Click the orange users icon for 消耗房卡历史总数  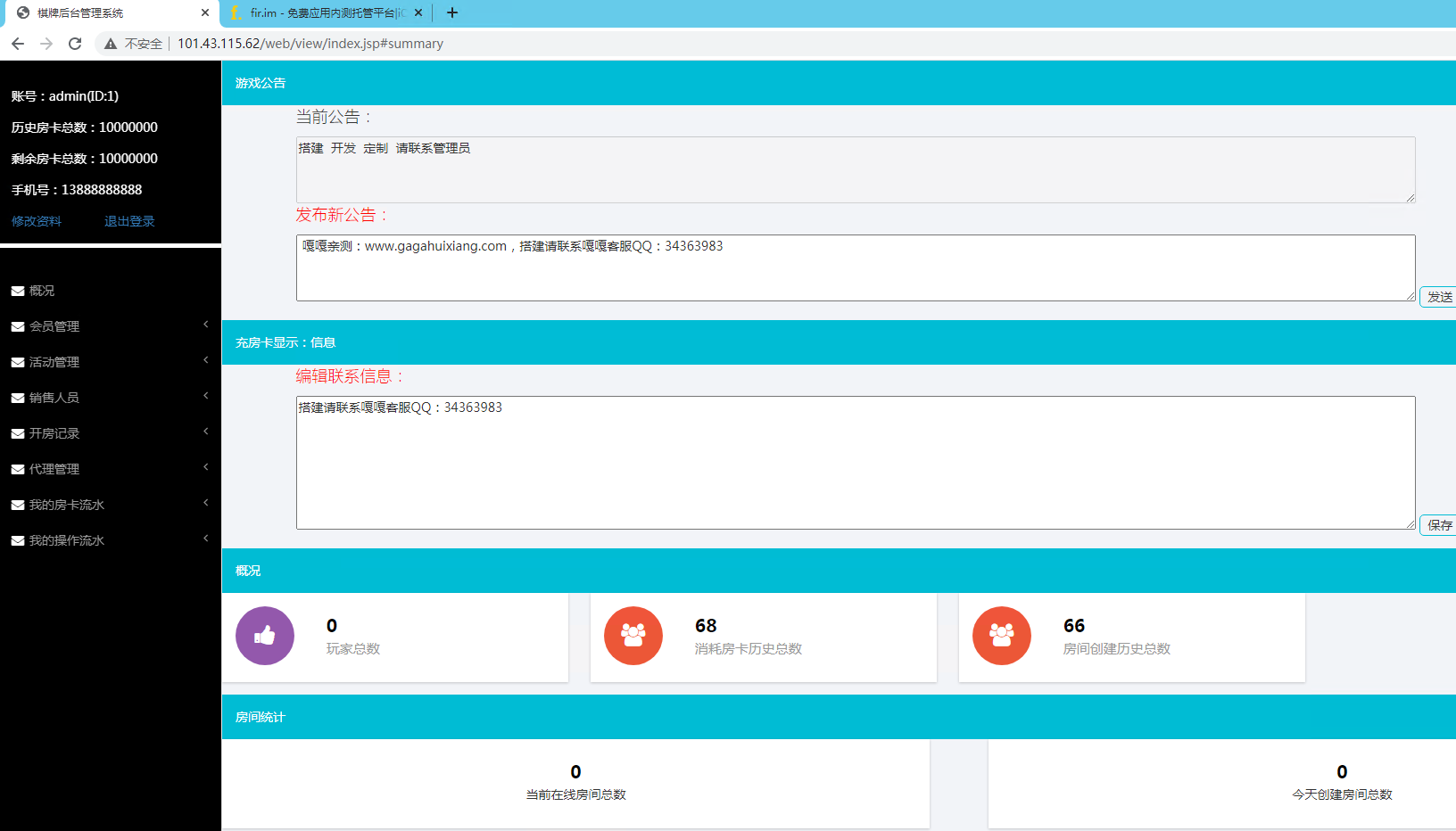(x=633, y=636)
